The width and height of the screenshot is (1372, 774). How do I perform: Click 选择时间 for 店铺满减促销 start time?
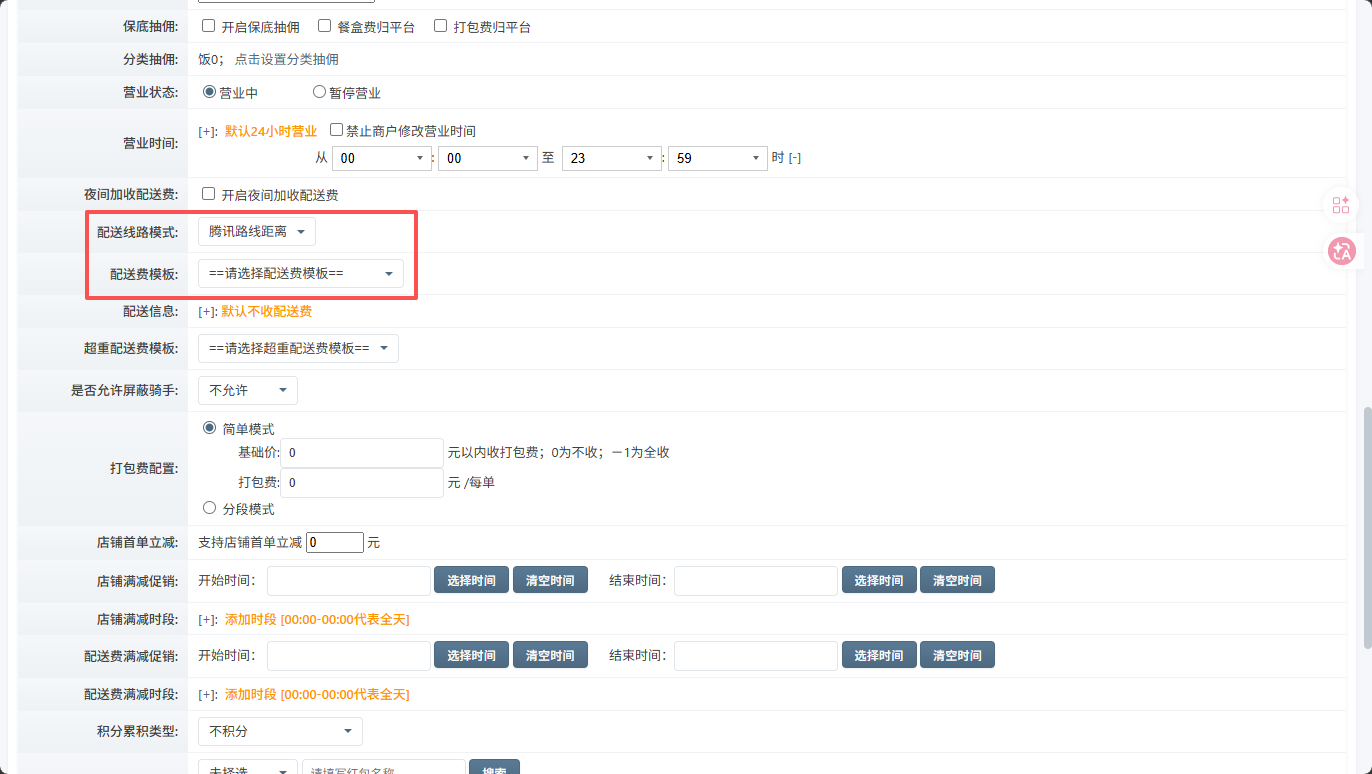[471, 580]
